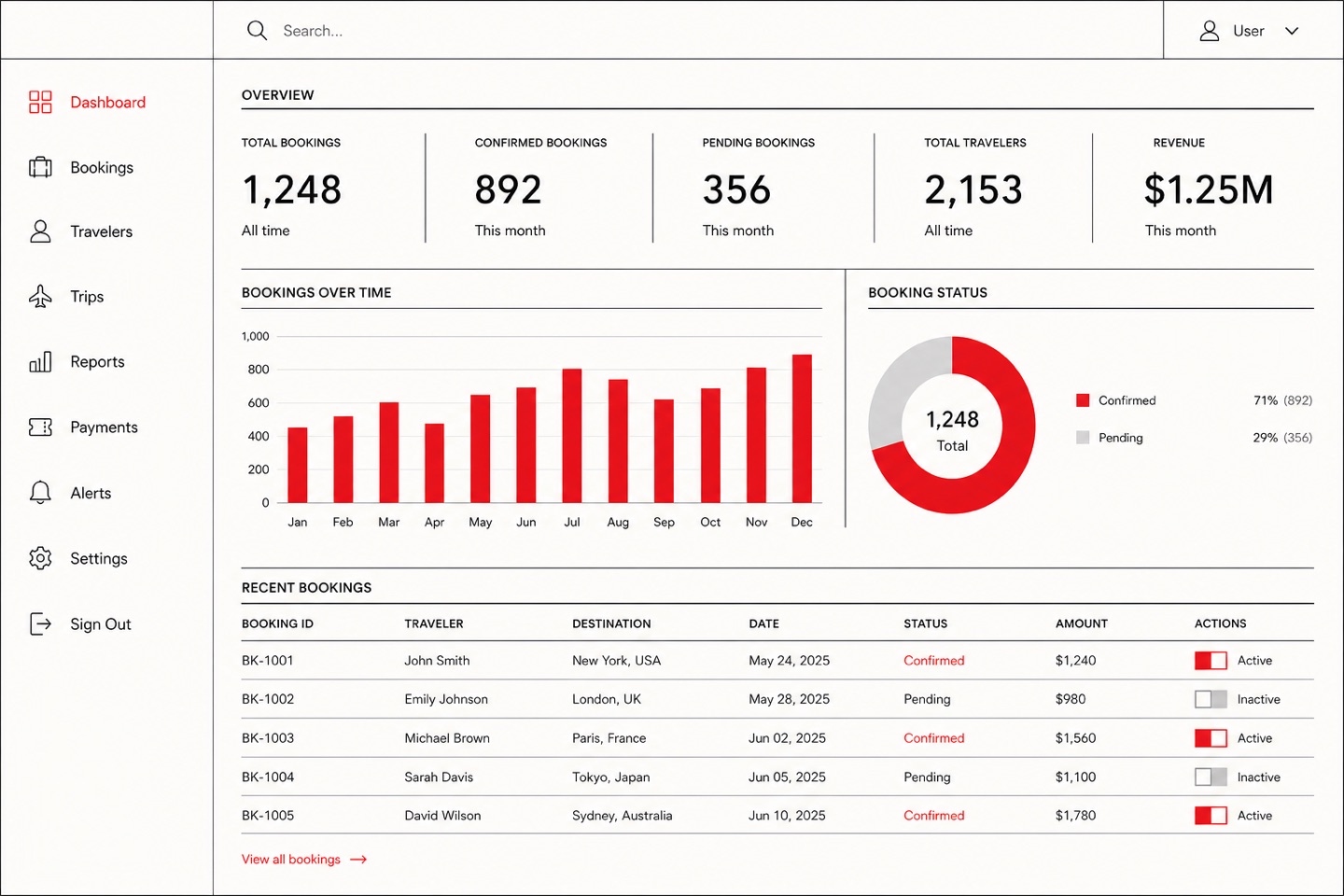Screen dimensions: 1344x896
Task: Open the User menu chevron
Action: point(1292,31)
